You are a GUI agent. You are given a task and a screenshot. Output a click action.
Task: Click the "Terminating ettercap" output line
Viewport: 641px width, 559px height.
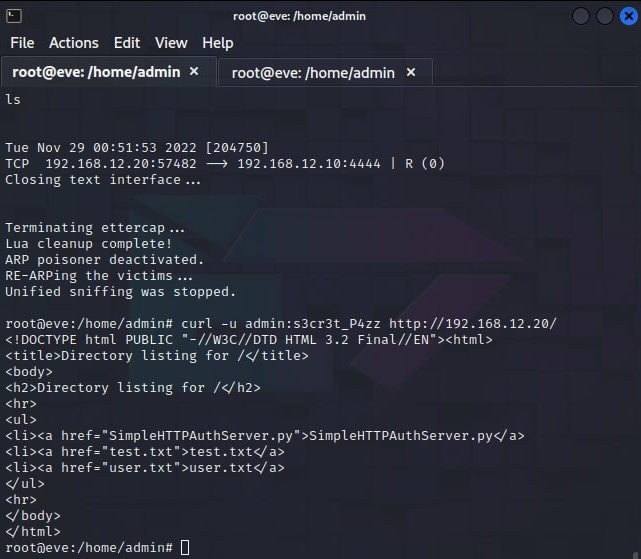95,228
